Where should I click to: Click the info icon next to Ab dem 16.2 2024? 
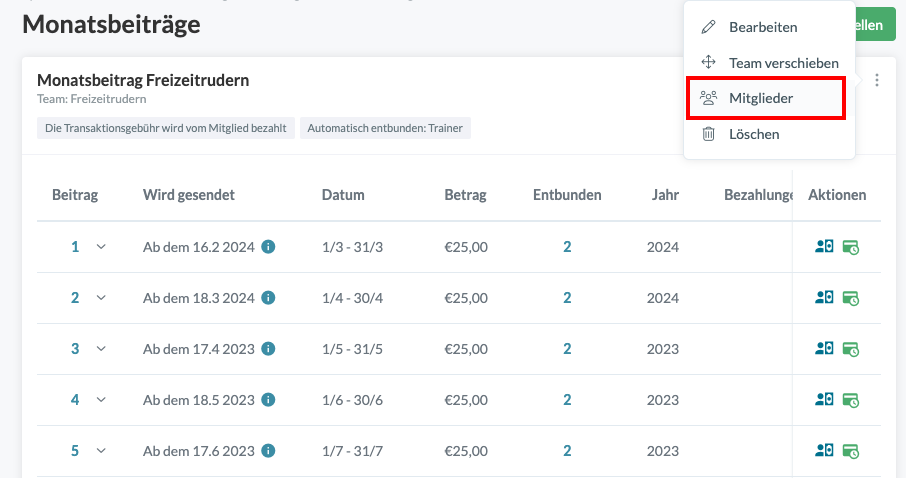(x=268, y=246)
